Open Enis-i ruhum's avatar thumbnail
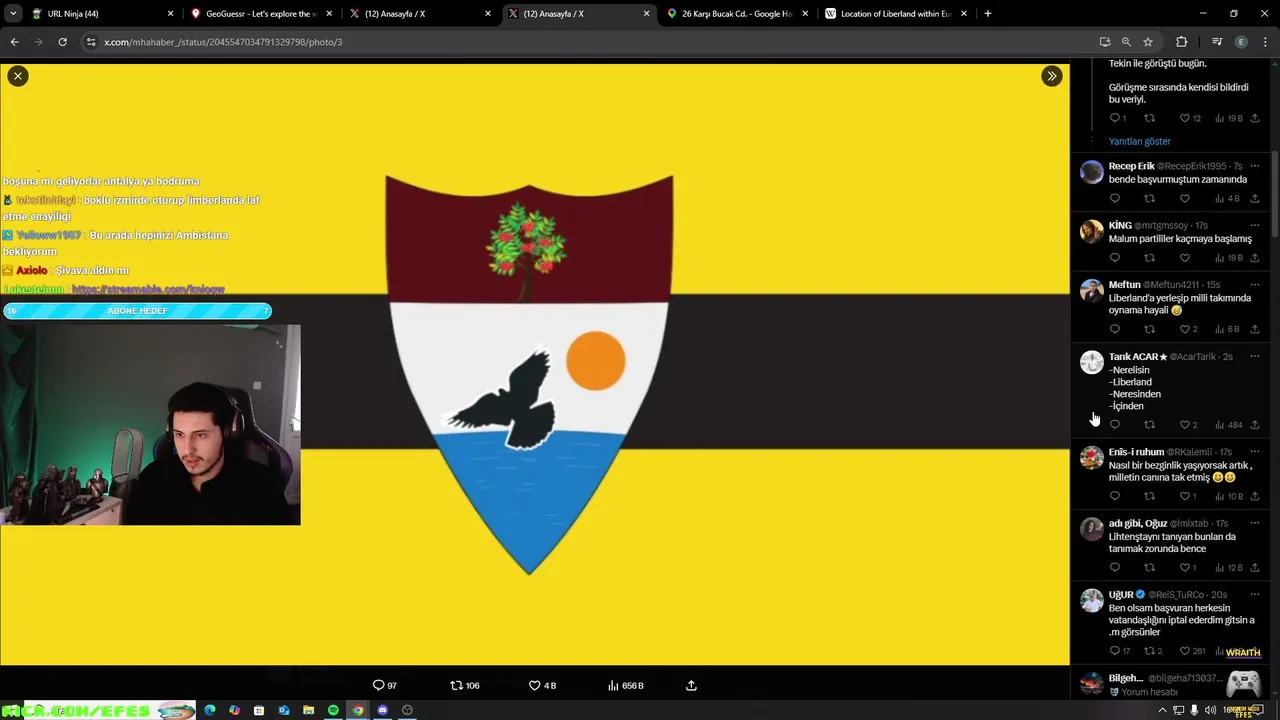This screenshot has width=1280, height=720. click(1091, 458)
